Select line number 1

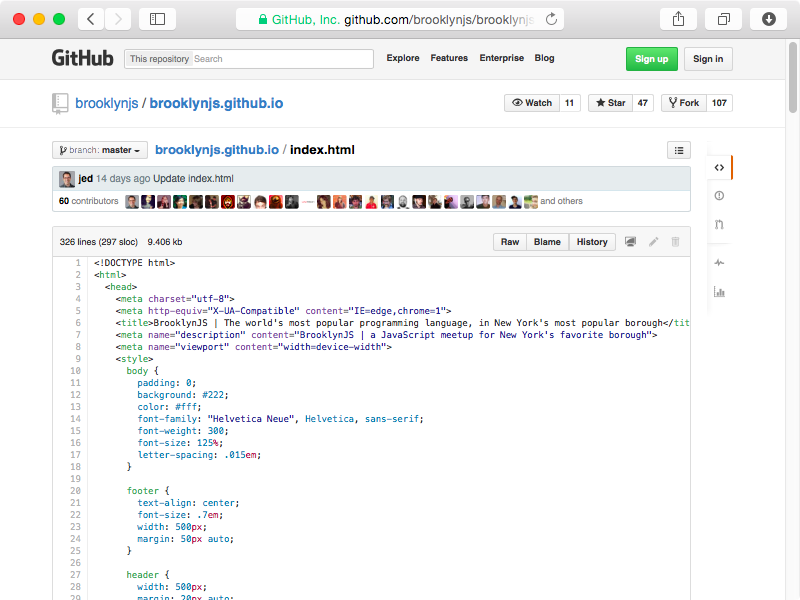pyautogui.click(x=78, y=263)
